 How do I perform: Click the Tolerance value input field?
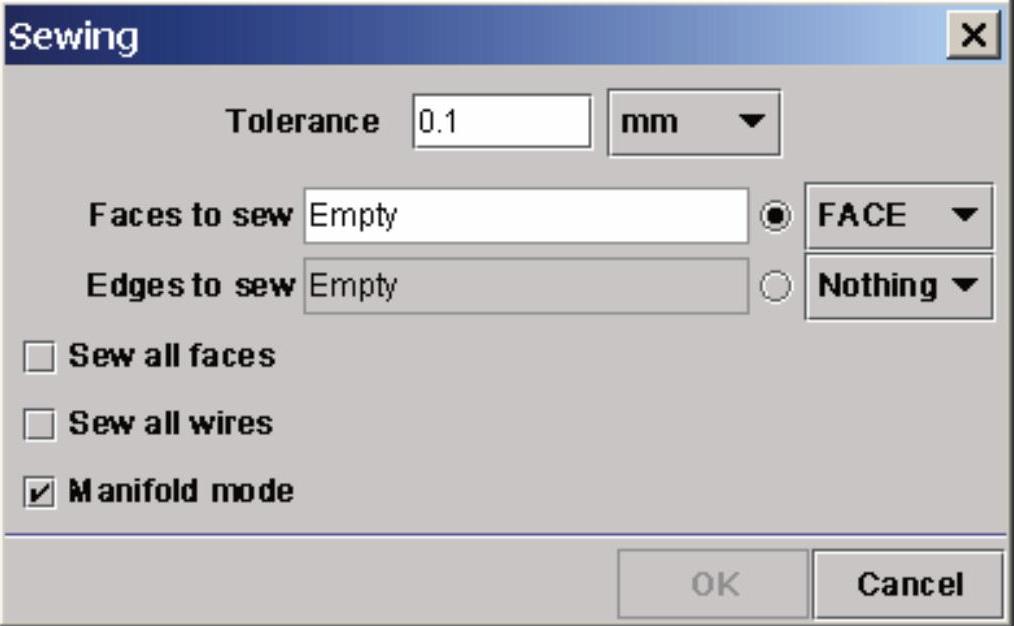pos(502,122)
